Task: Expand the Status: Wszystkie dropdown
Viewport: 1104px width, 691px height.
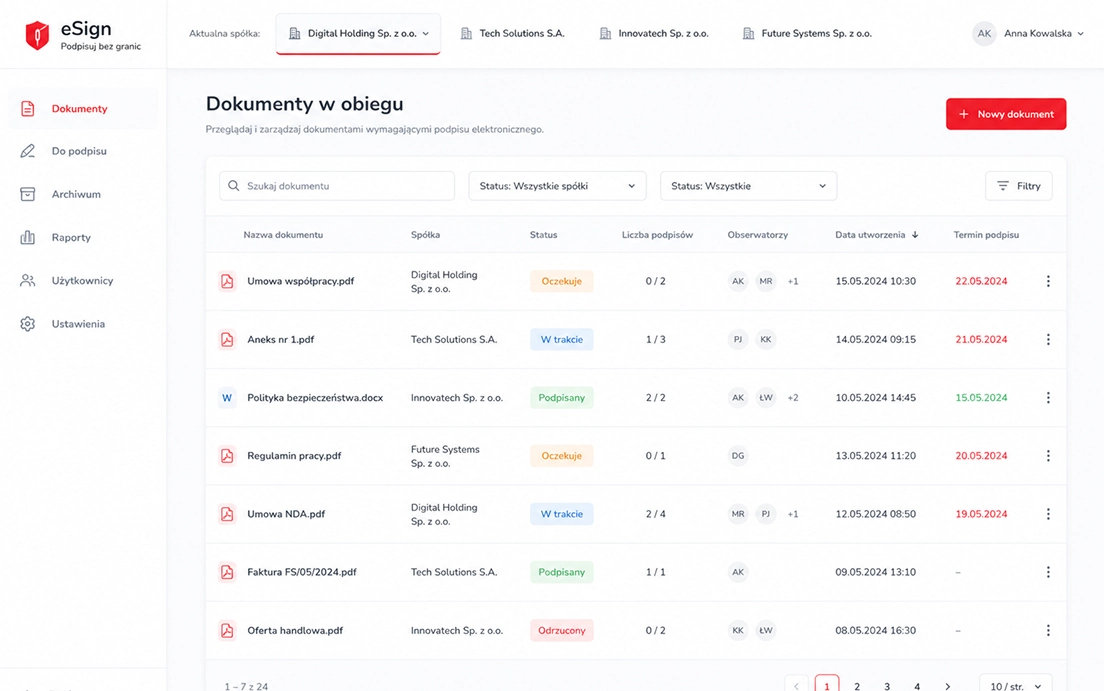Action: [748, 186]
